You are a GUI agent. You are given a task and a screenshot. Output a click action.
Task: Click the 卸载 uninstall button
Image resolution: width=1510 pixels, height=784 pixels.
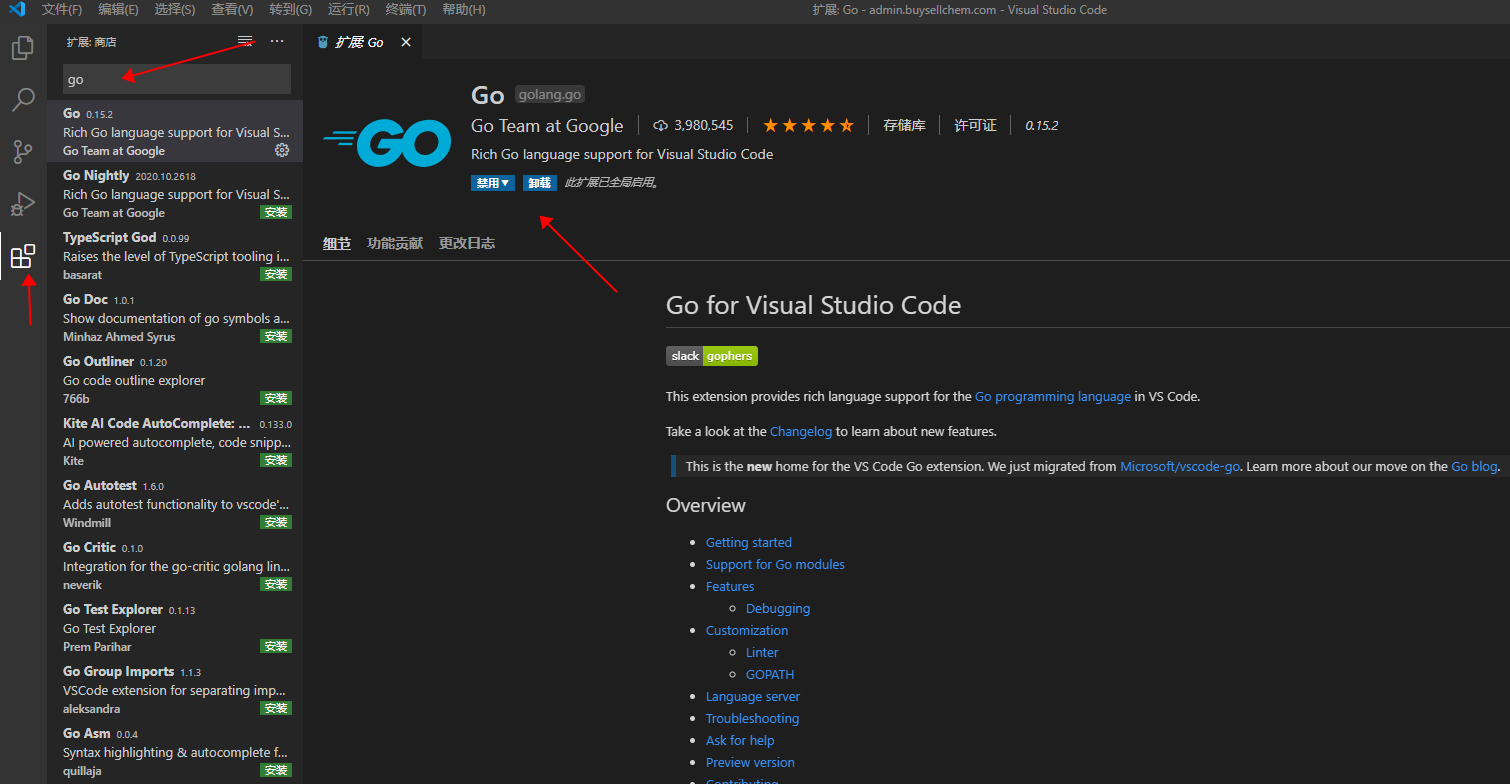pos(540,183)
